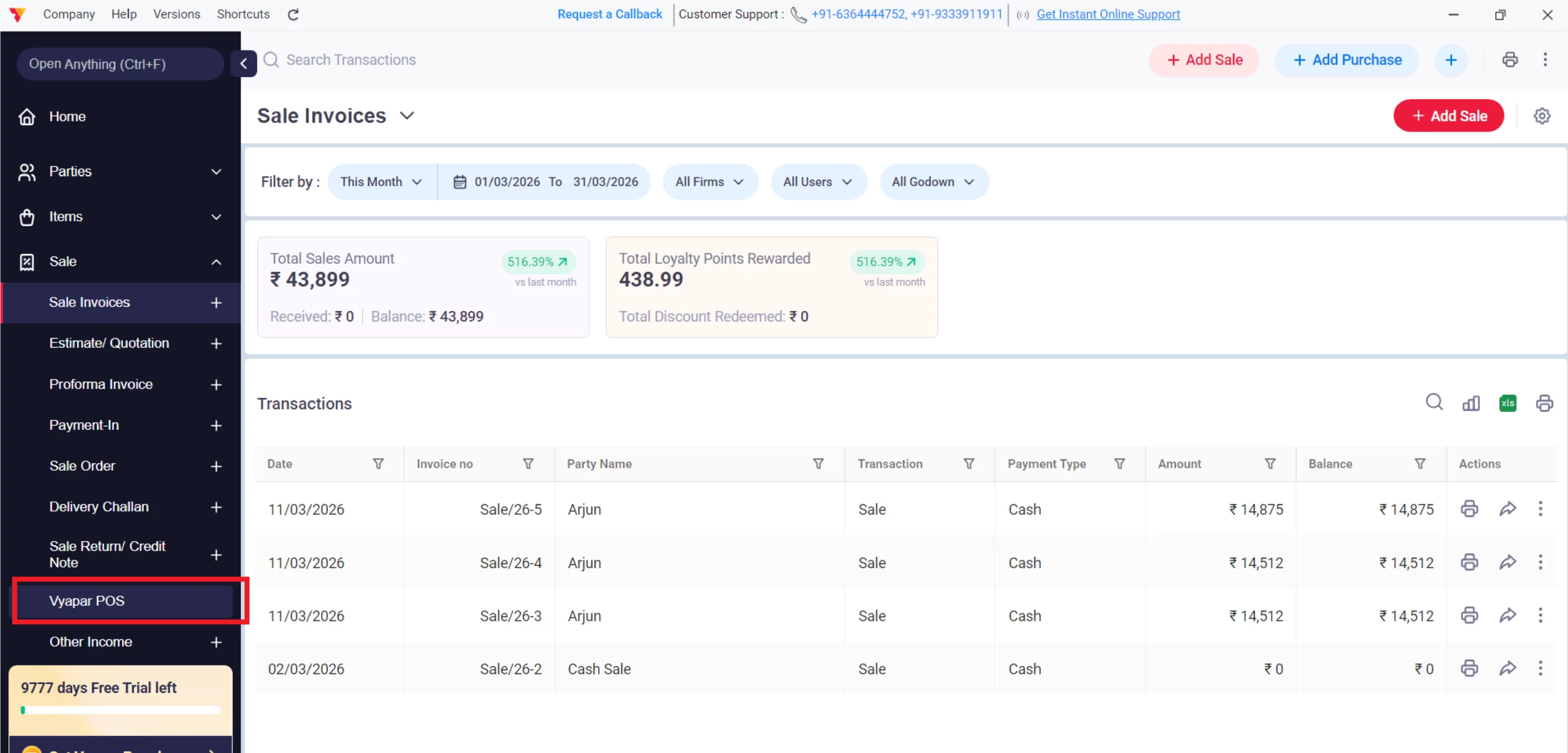This screenshot has width=1568, height=753.
Task: Share invoice Sale/26-2
Action: (1507, 669)
